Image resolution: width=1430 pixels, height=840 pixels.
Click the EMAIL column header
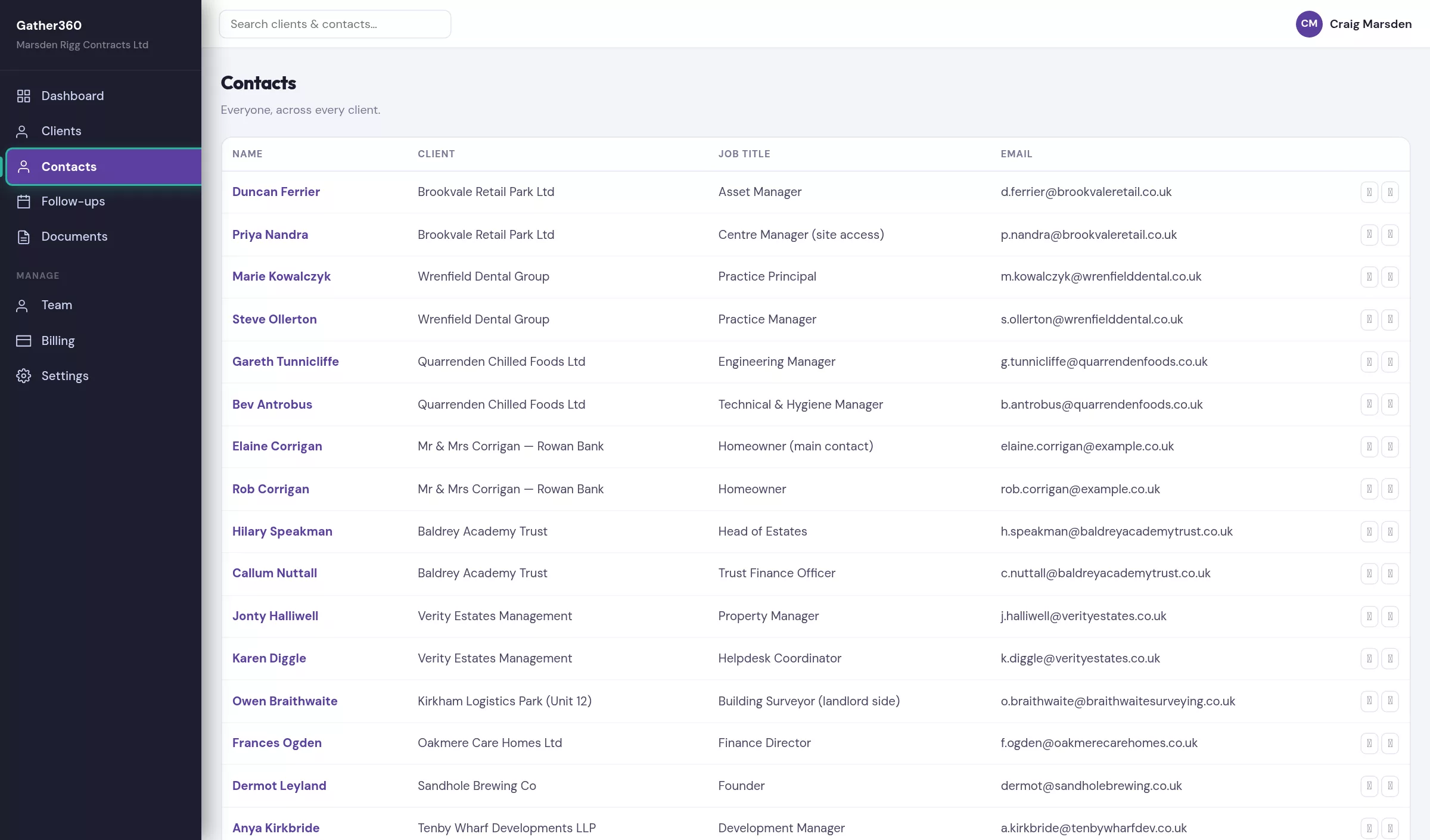click(x=1016, y=154)
